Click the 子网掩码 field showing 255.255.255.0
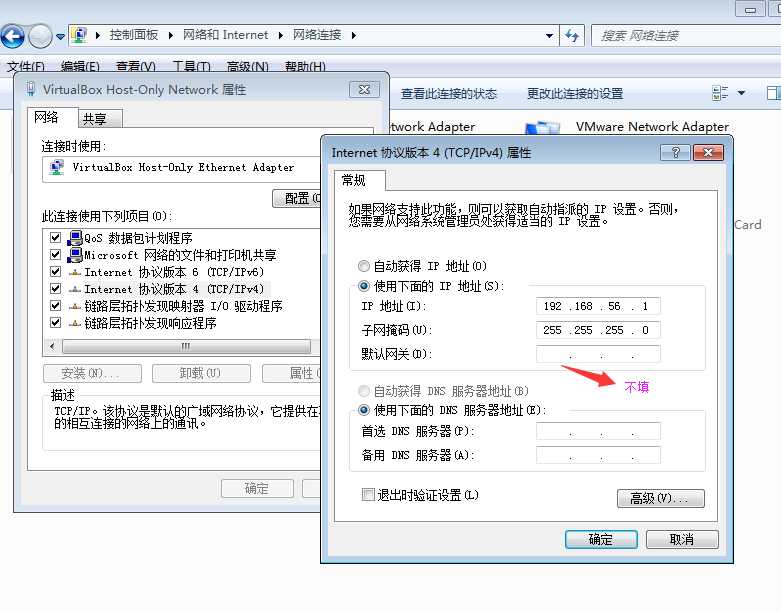The height and width of the screenshot is (612, 781). (x=598, y=330)
